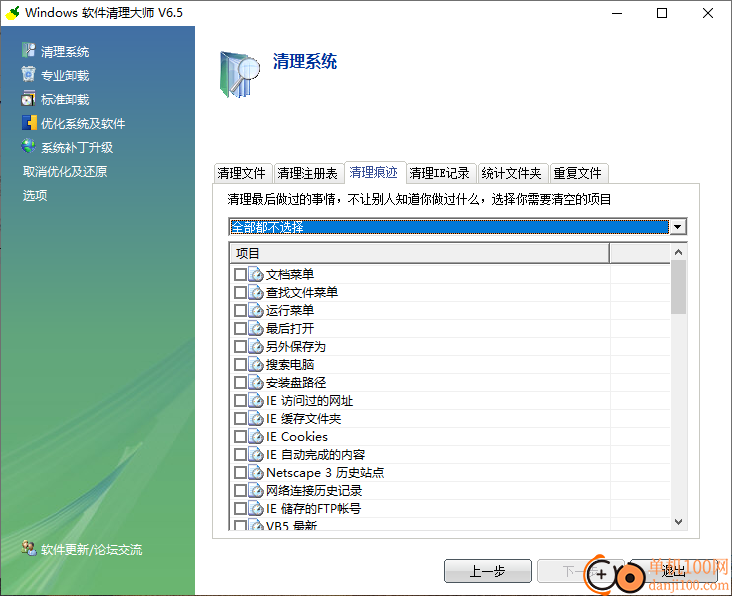Switch to the 重复文件 tab

(577, 173)
